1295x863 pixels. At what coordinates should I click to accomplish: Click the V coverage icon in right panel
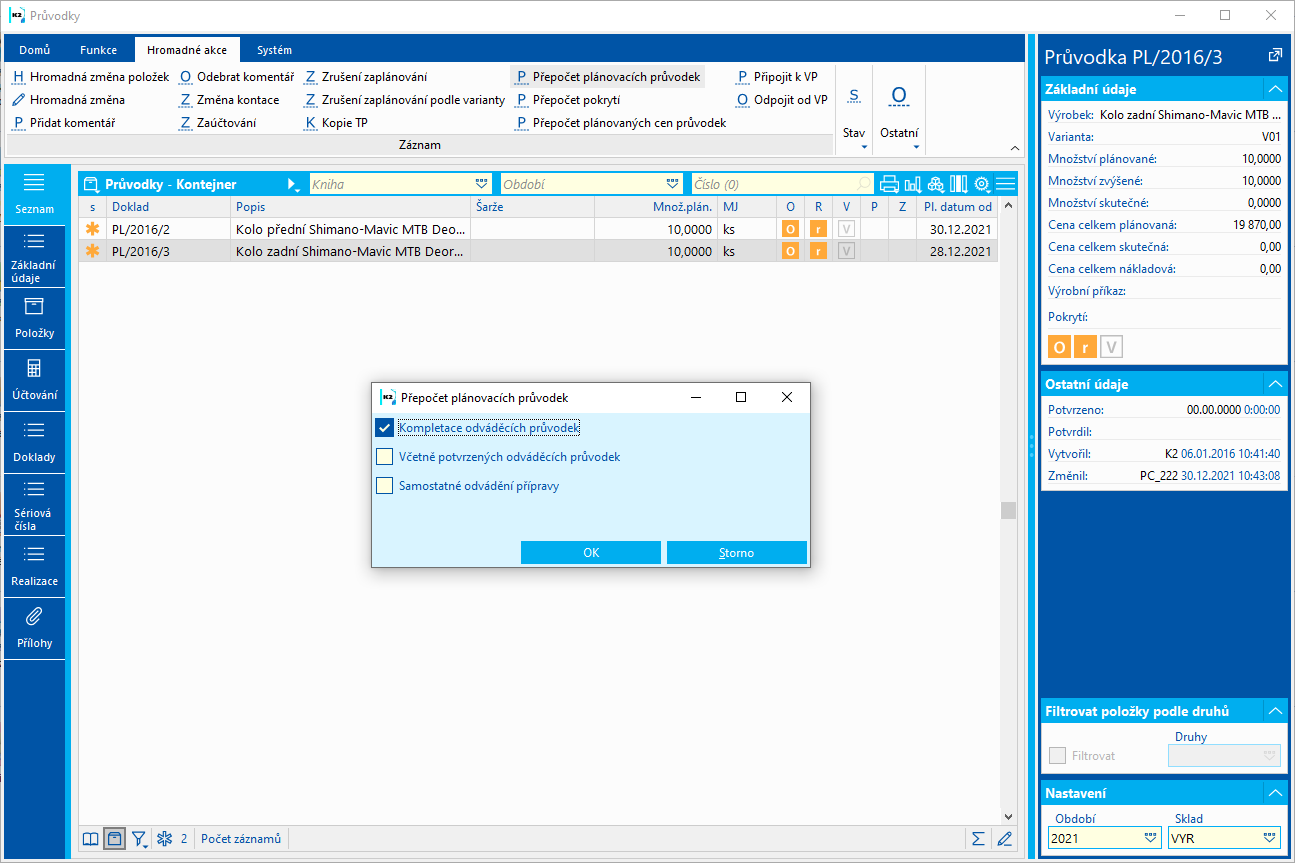click(x=1112, y=347)
